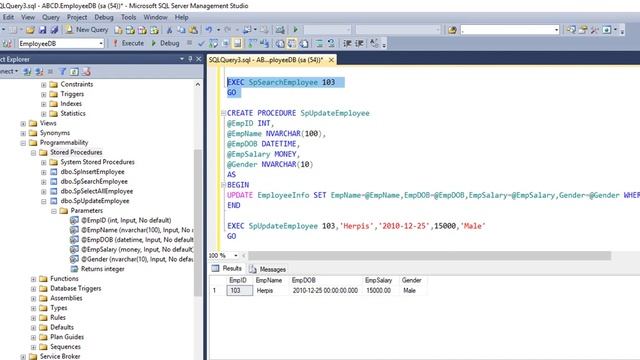This screenshot has width=640, height=360.
Task: Click the Find in Files icon beside the search box
Action: tap(452, 30)
